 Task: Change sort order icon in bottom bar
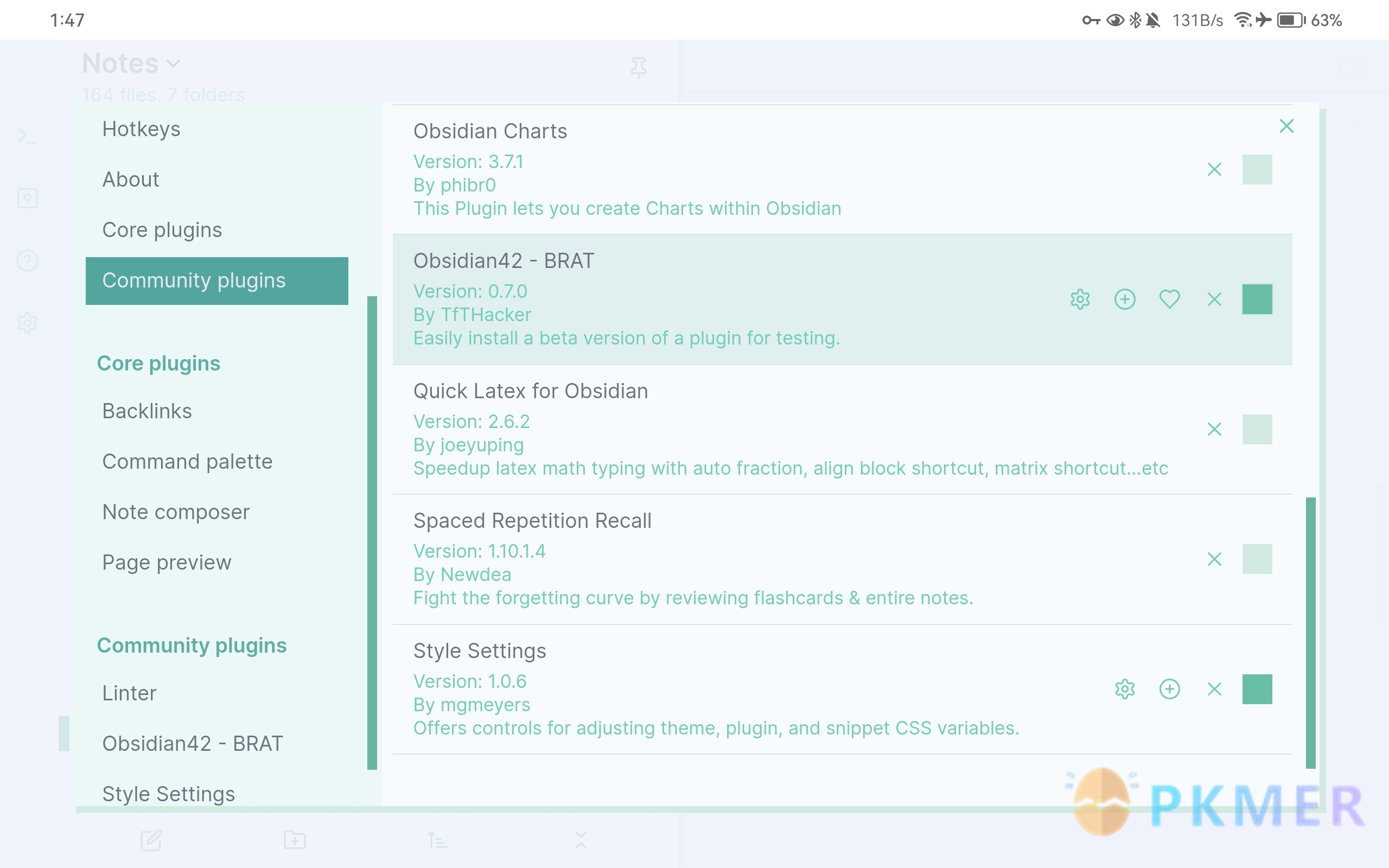(x=437, y=840)
